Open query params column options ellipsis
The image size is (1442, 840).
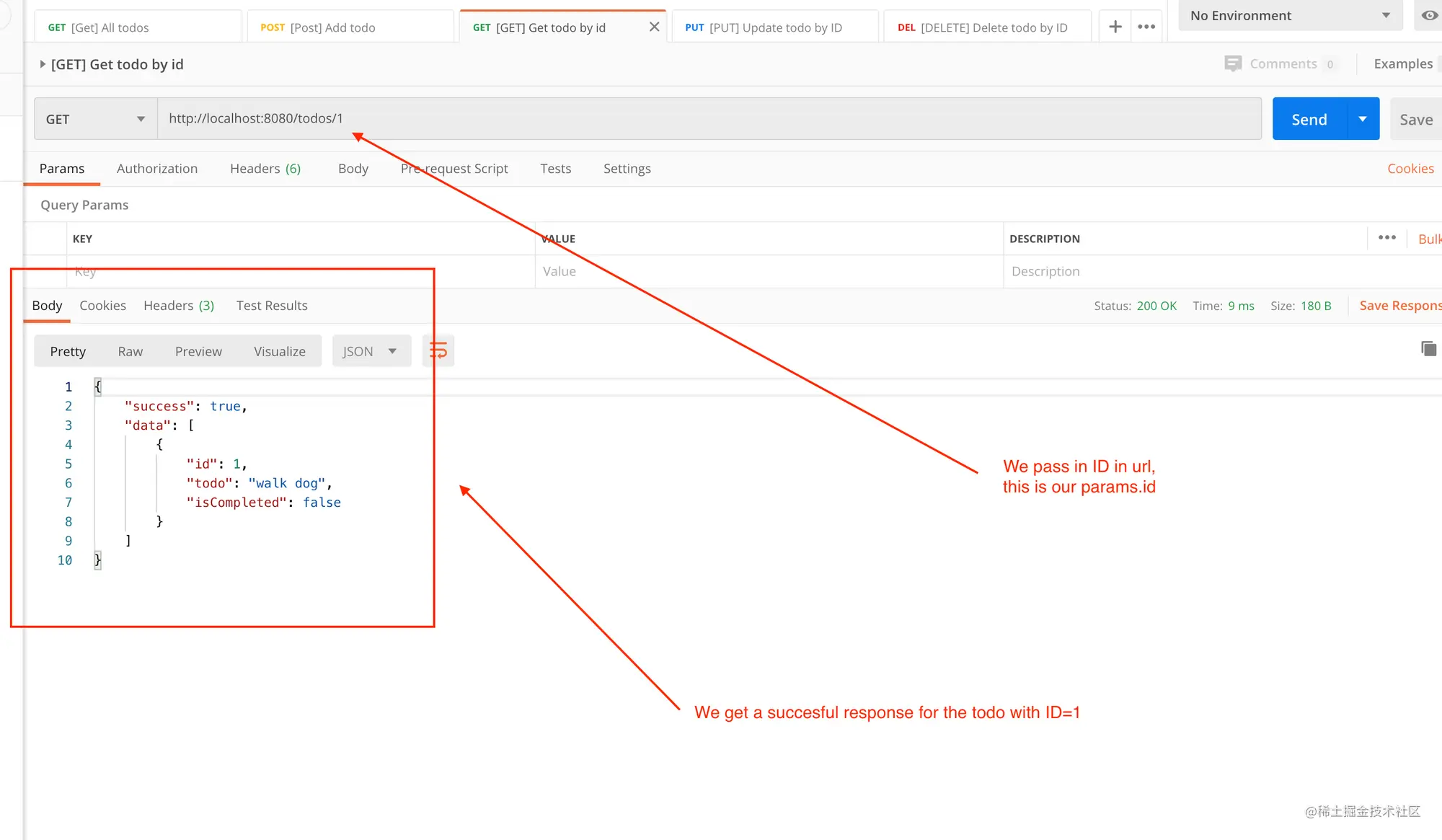(1387, 238)
